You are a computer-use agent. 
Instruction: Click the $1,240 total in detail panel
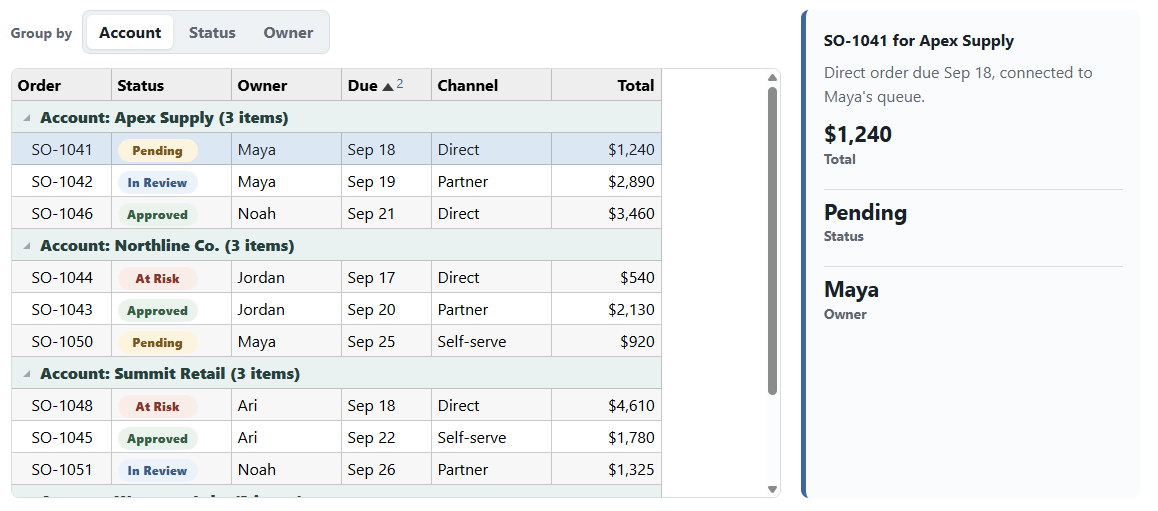pyautogui.click(x=857, y=134)
